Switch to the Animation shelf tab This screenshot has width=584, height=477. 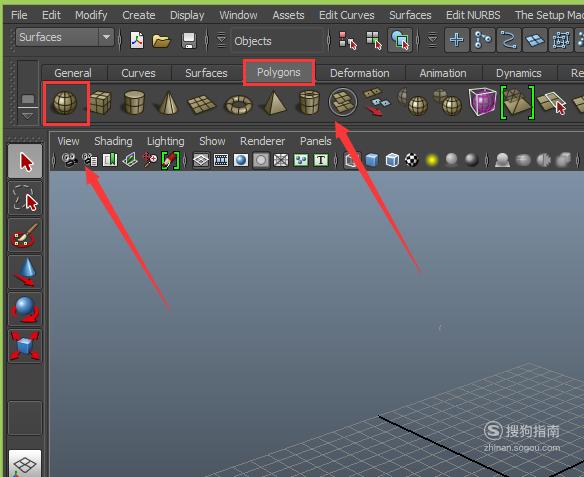[x=443, y=73]
